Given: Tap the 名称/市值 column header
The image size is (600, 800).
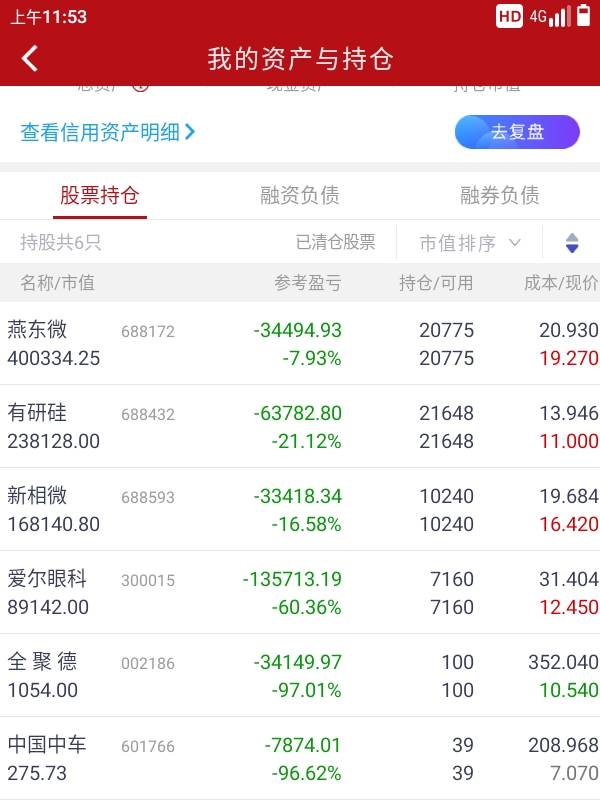Looking at the screenshot, I should click(x=57, y=282).
